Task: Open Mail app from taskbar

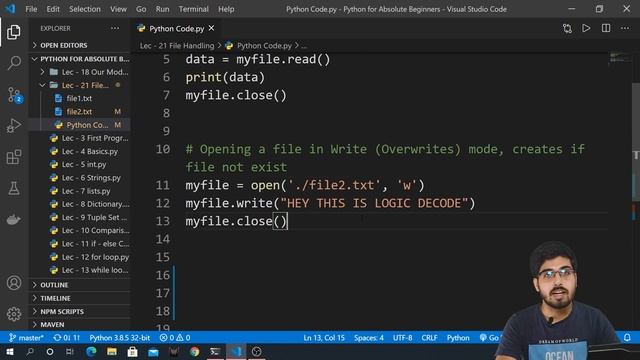Action: (153, 351)
